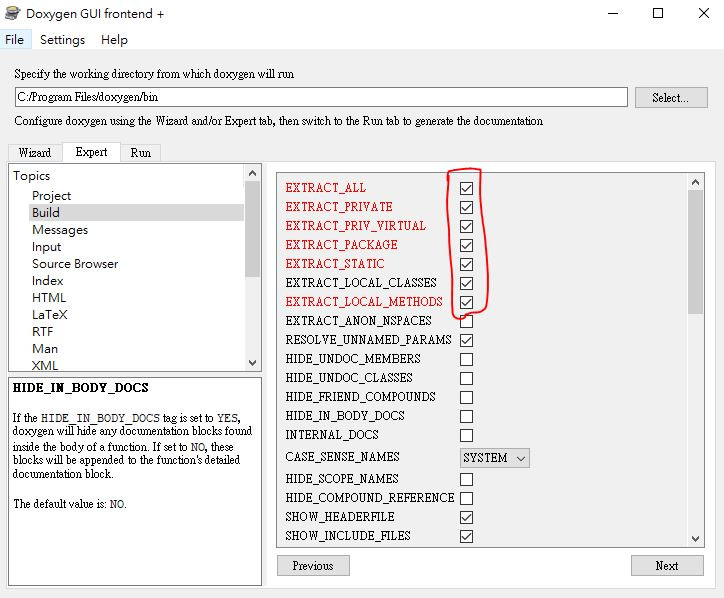This screenshot has width=724, height=598.
Task: Click the EXTRACT_ALL option label
Action: click(326, 188)
